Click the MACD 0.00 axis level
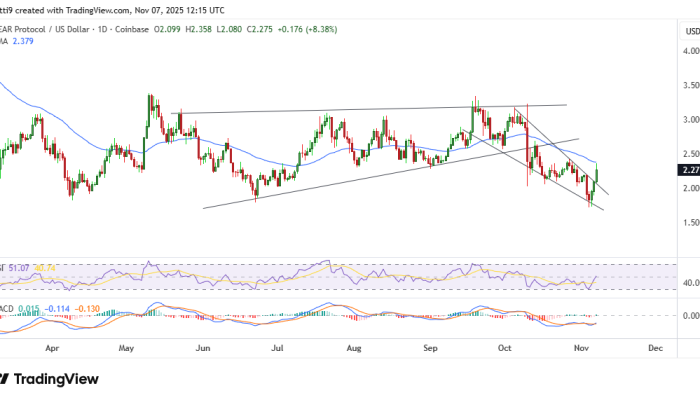This screenshot has height=400, width=700. pyautogui.click(x=689, y=315)
